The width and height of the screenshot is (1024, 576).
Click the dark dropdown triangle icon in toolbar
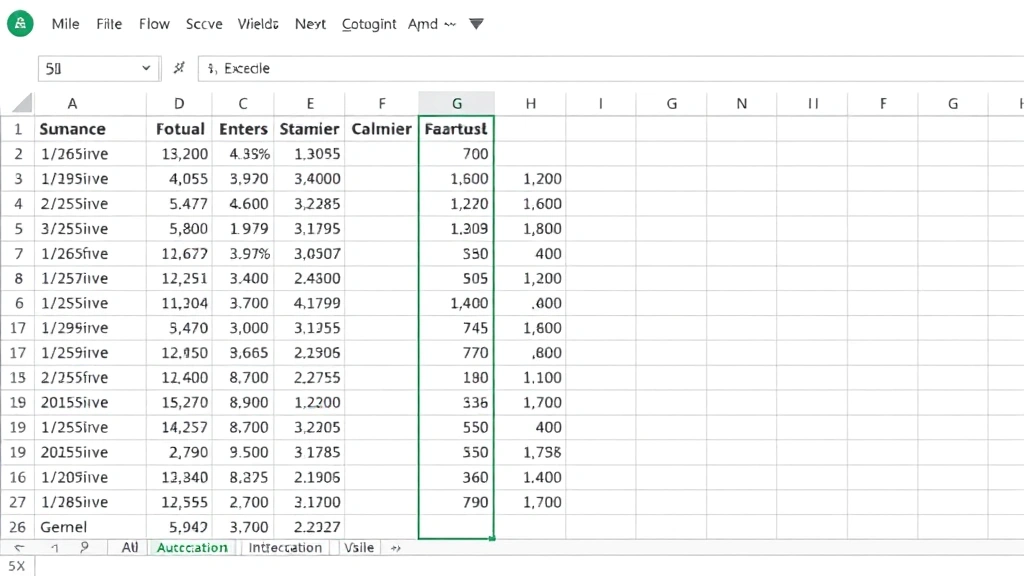(x=476, y=23)
